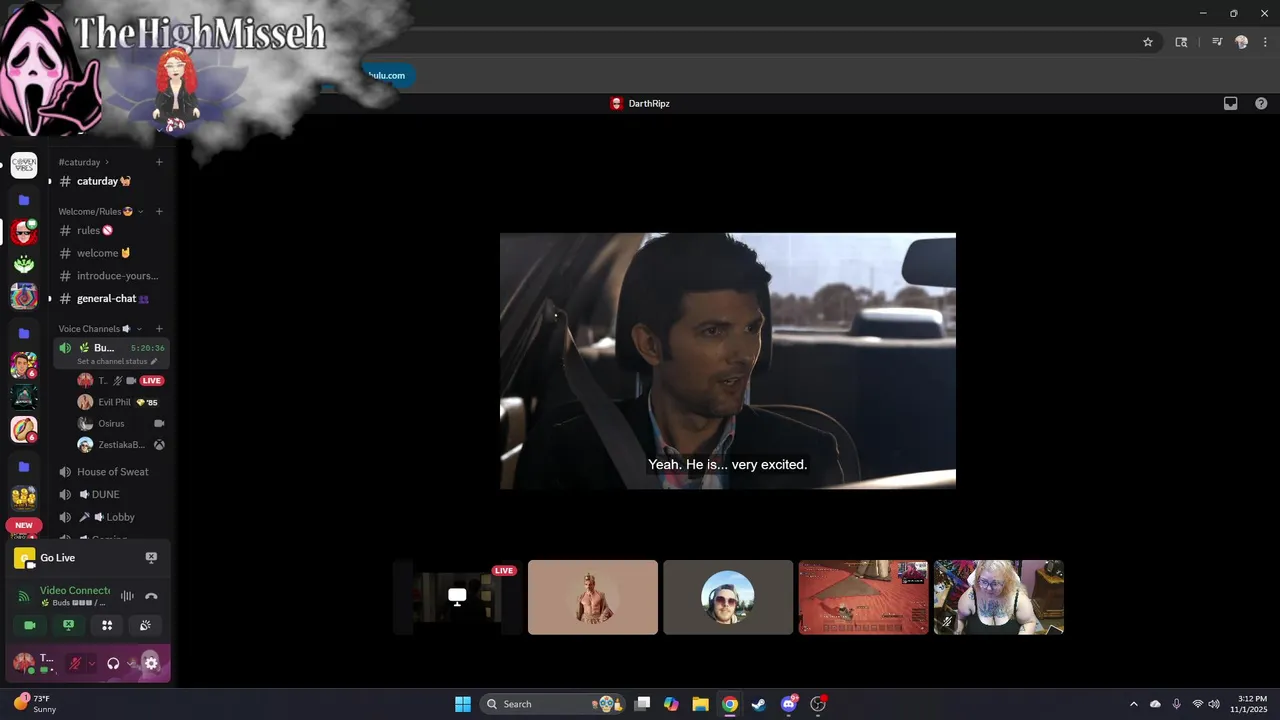Open Discord taskbar icon with badge
The image size is (1280, 720).
click(789, 703)
